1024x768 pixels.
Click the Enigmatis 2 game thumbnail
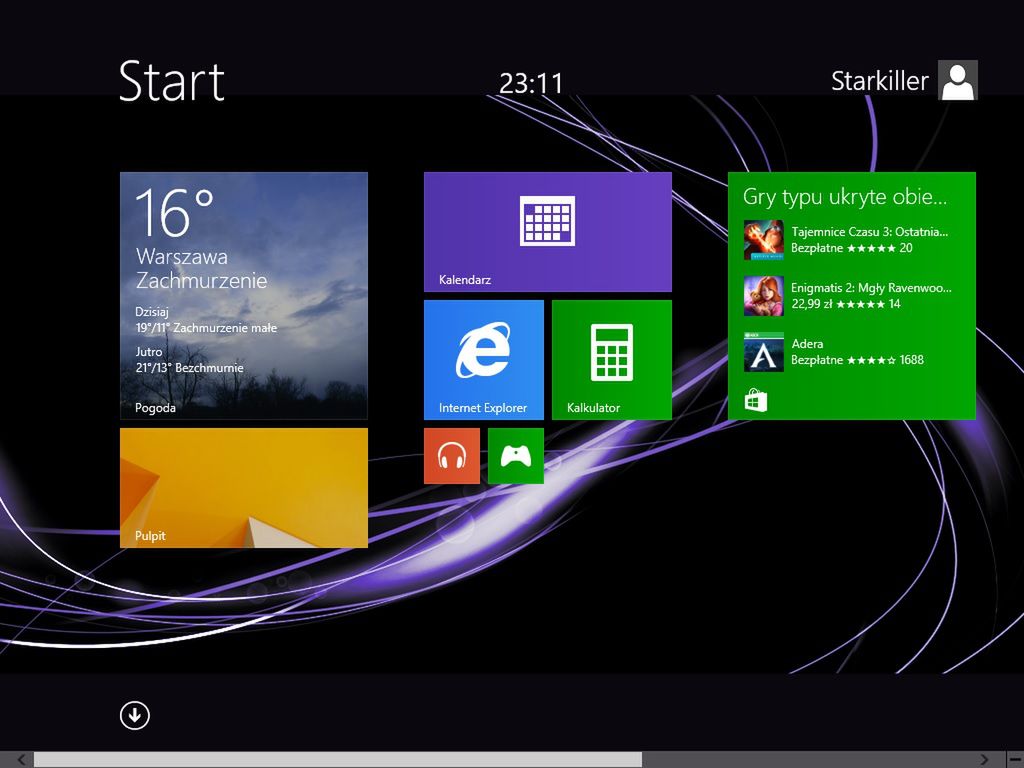point(763,296)
